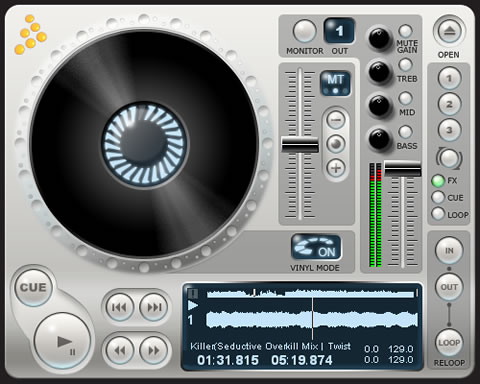Toggle Vinyl Mode ON button
This screenshot has width=480, height=384.
pyautogui.click(x=316, y=248)
